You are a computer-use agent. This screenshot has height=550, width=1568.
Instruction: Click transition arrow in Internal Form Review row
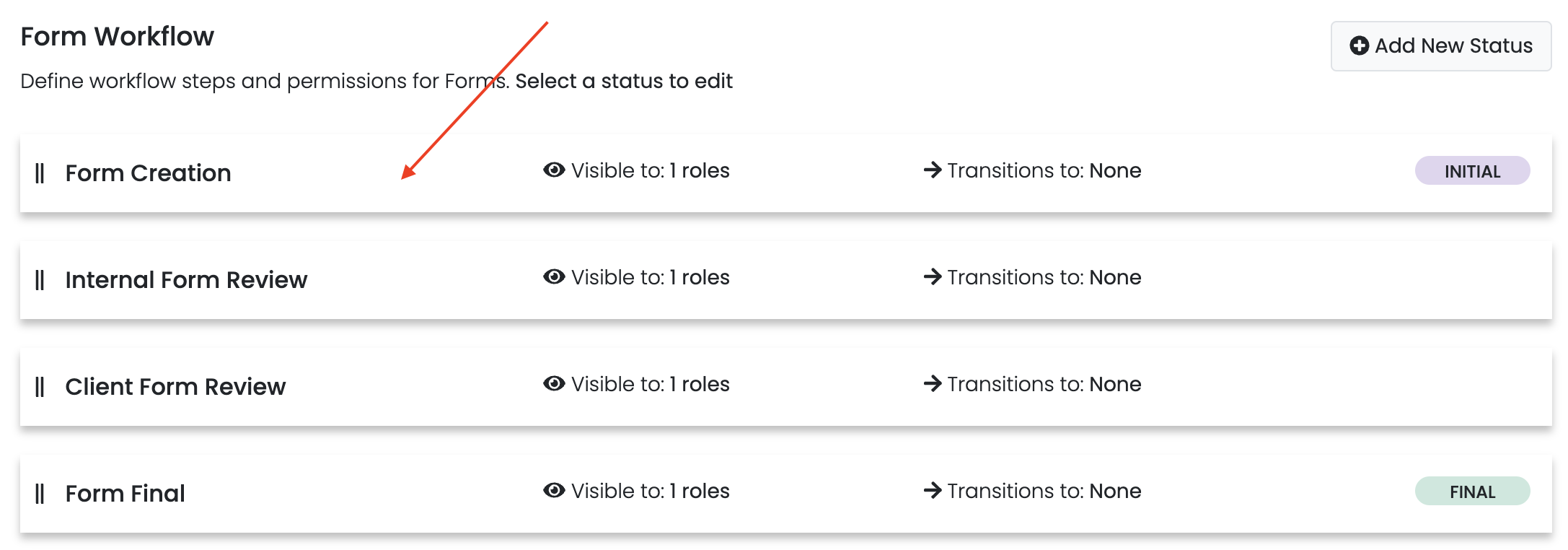tap(933, 277)
